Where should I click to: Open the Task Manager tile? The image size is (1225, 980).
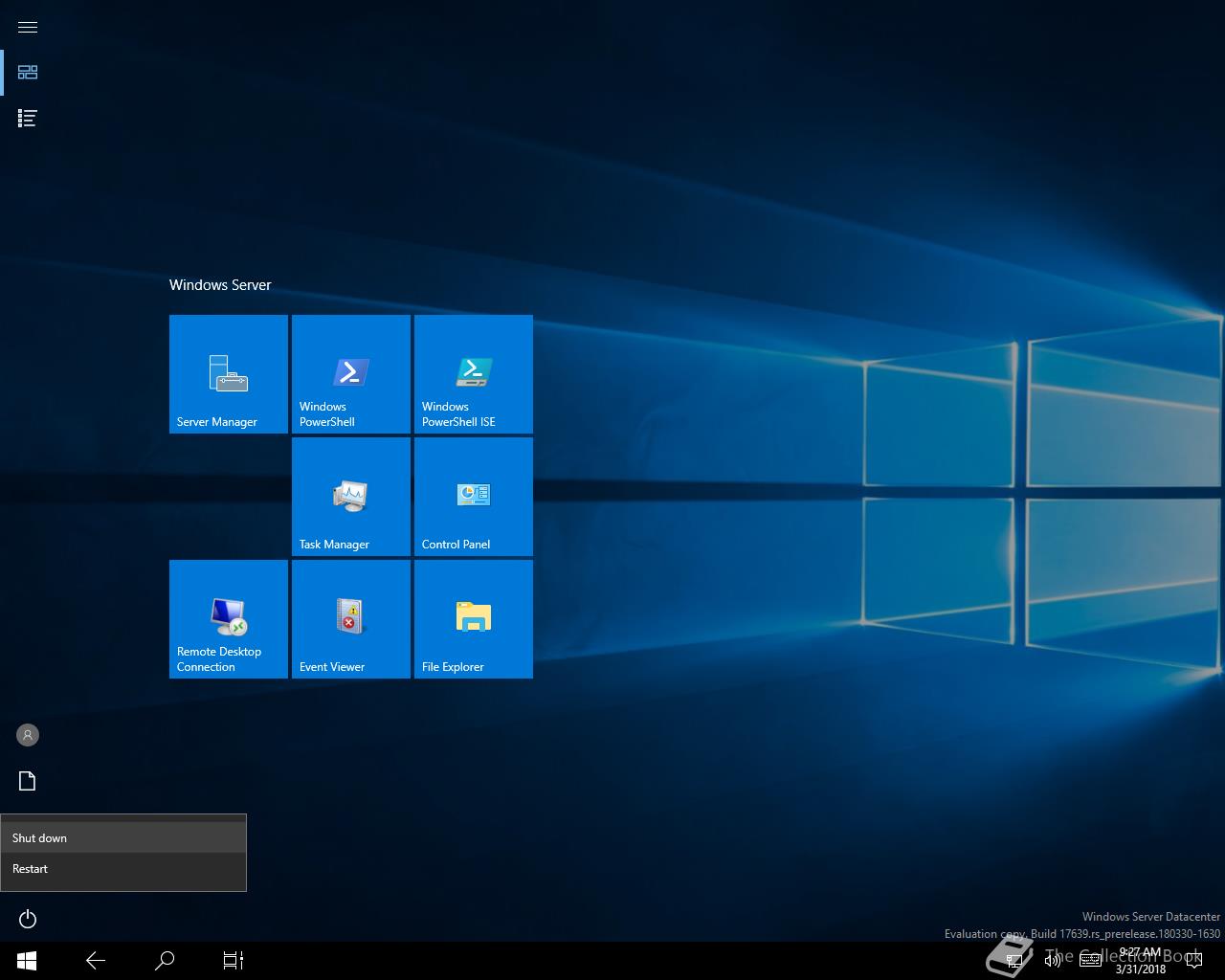coord(351,497)
